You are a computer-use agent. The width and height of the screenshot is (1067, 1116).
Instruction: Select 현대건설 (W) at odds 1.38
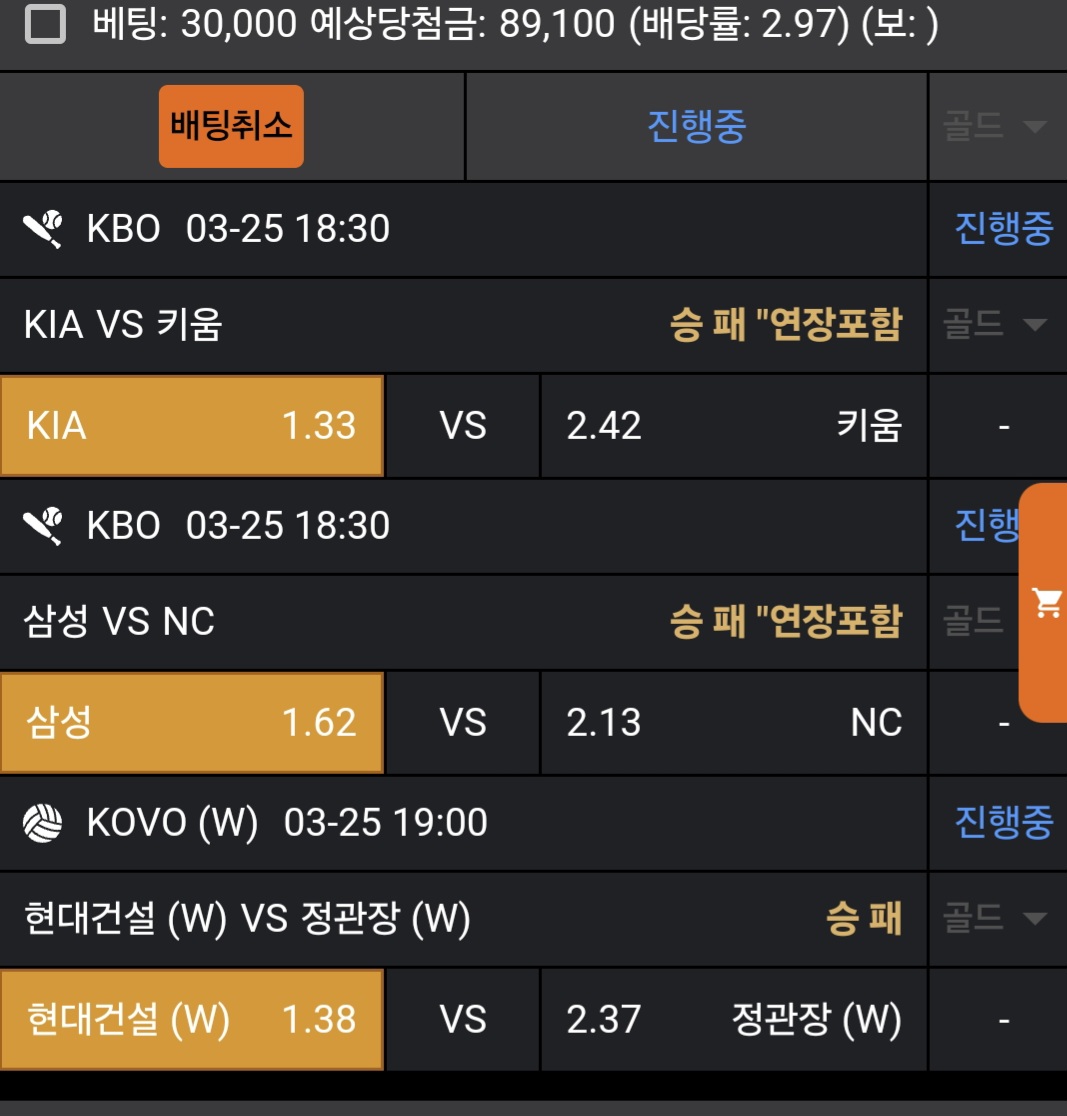click(x=191, y=1019)
